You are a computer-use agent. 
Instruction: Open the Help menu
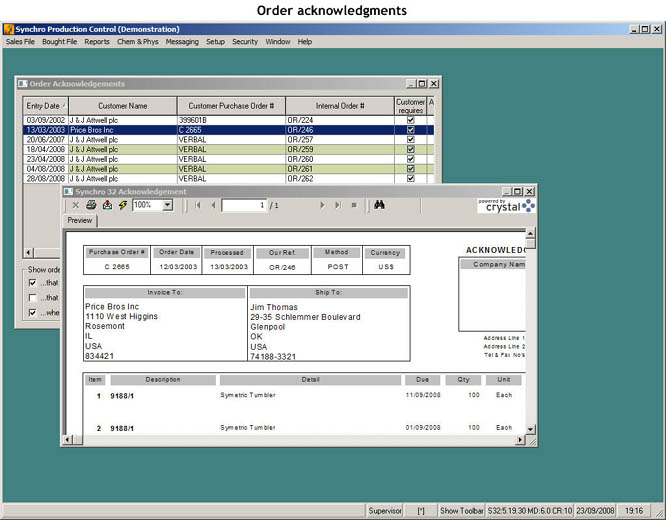tap(305, 42)
